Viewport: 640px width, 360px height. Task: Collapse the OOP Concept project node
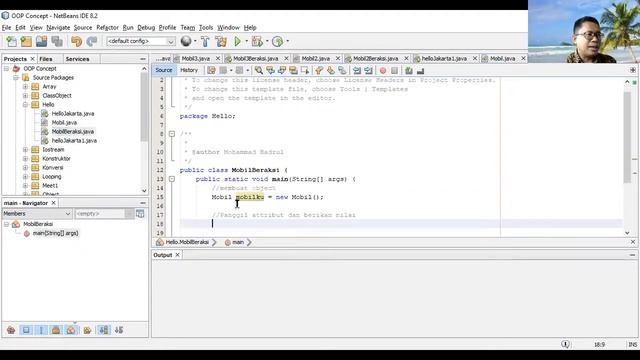pos(7,69)
